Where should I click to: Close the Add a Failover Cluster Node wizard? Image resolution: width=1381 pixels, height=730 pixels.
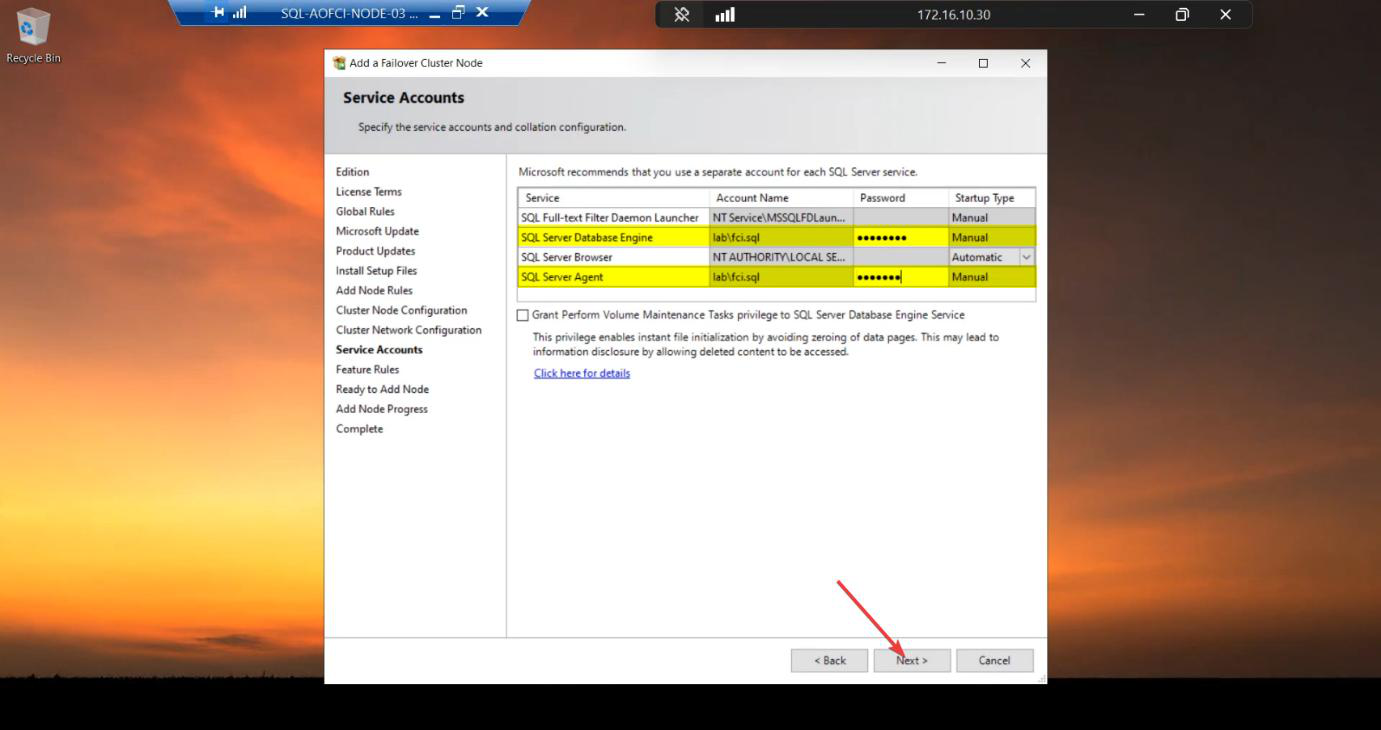click(1025, 63)
